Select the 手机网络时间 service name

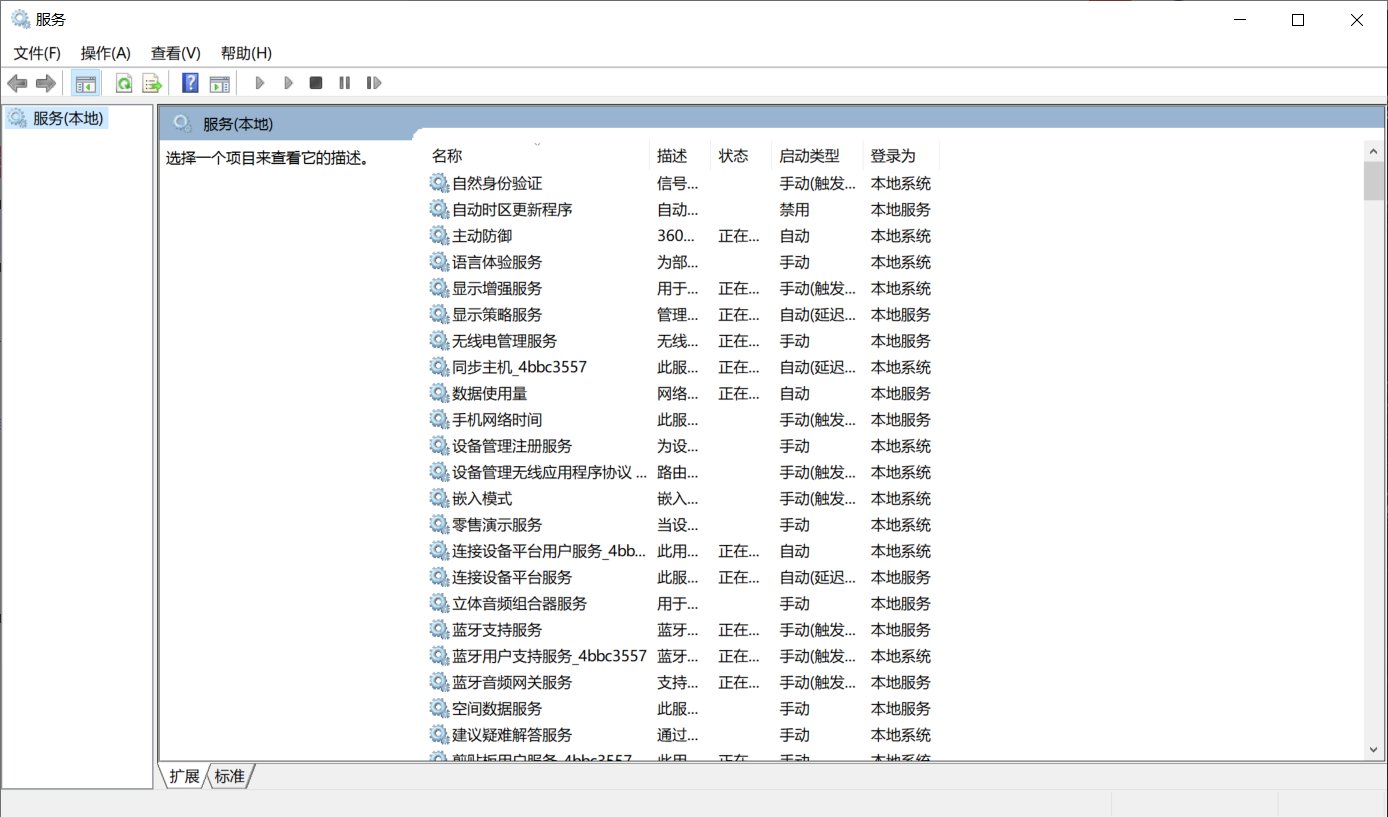[497, 420]
